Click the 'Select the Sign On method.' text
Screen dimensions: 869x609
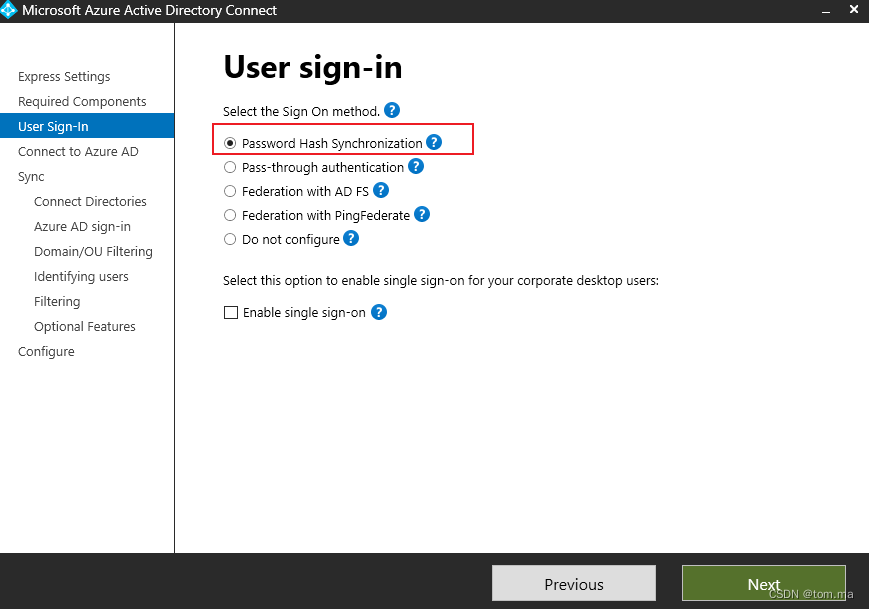point(301,111)
